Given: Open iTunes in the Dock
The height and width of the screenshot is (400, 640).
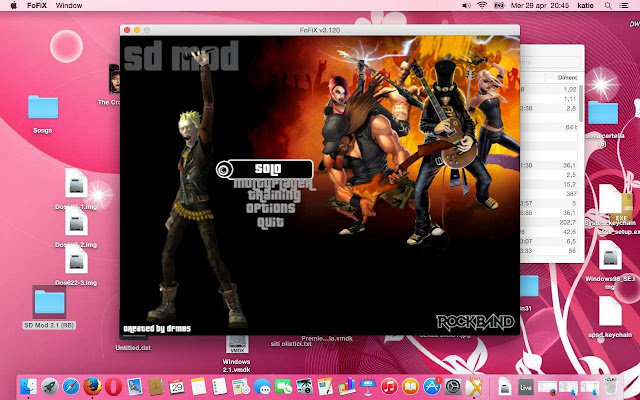Looking at the screenshot, I should [389, 386].
